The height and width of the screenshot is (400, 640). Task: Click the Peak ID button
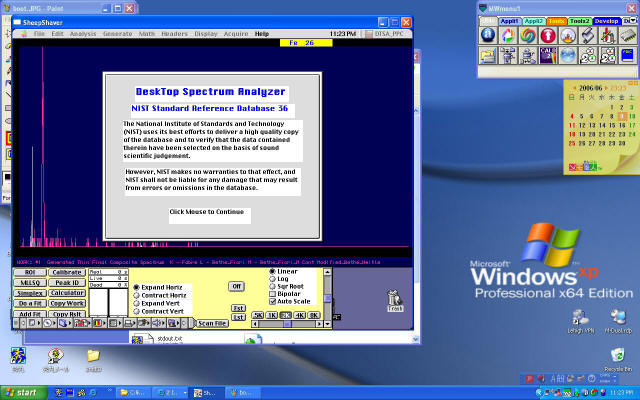(x=67, y=282)
